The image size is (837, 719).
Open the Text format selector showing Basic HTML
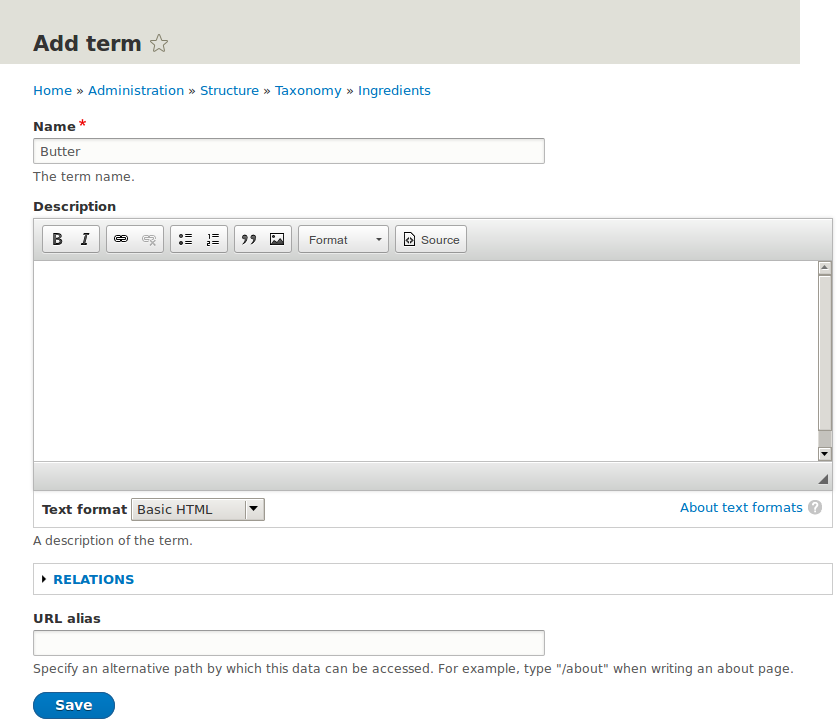[197, 509]
